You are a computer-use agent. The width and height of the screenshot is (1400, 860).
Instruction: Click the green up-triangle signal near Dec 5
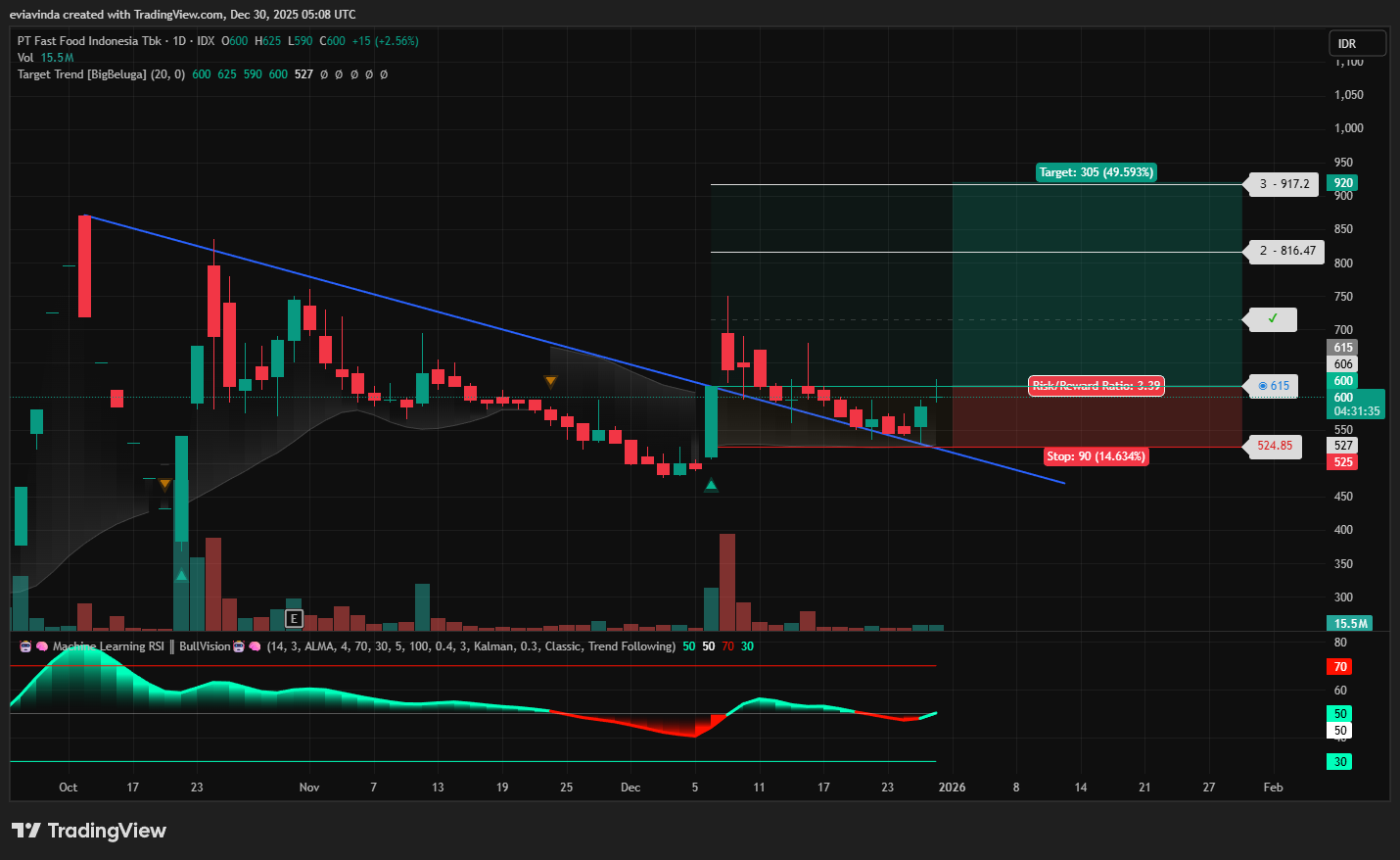pyautogui.click(x=711, y=485)
